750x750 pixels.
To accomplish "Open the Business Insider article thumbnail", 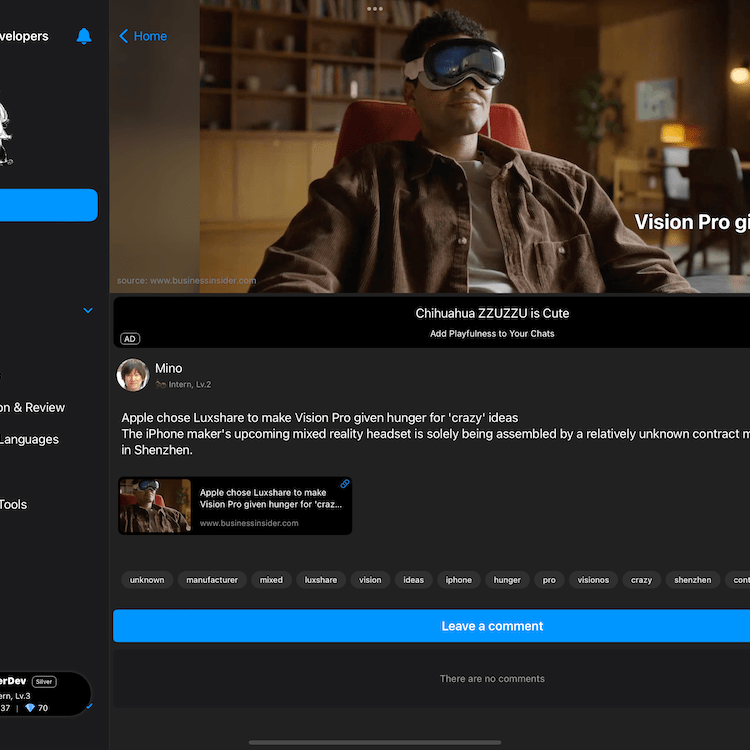I will [155, 506].
